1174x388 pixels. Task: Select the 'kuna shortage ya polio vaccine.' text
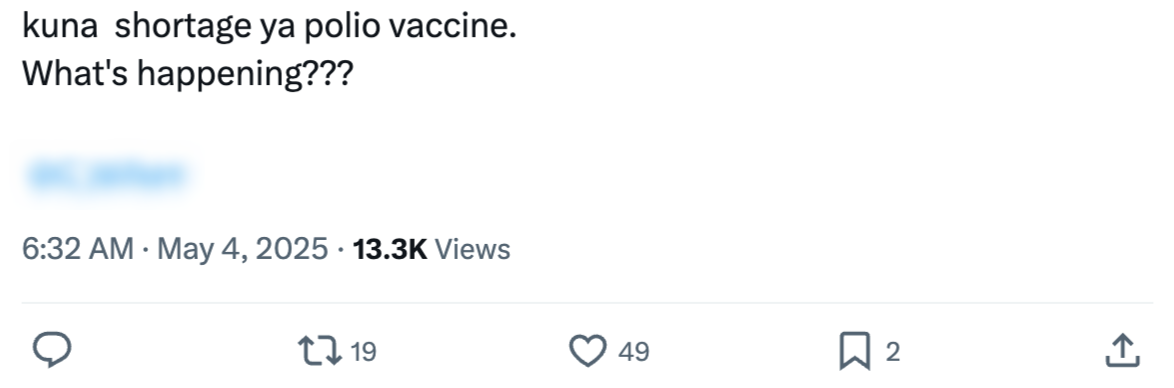(270, 28)
